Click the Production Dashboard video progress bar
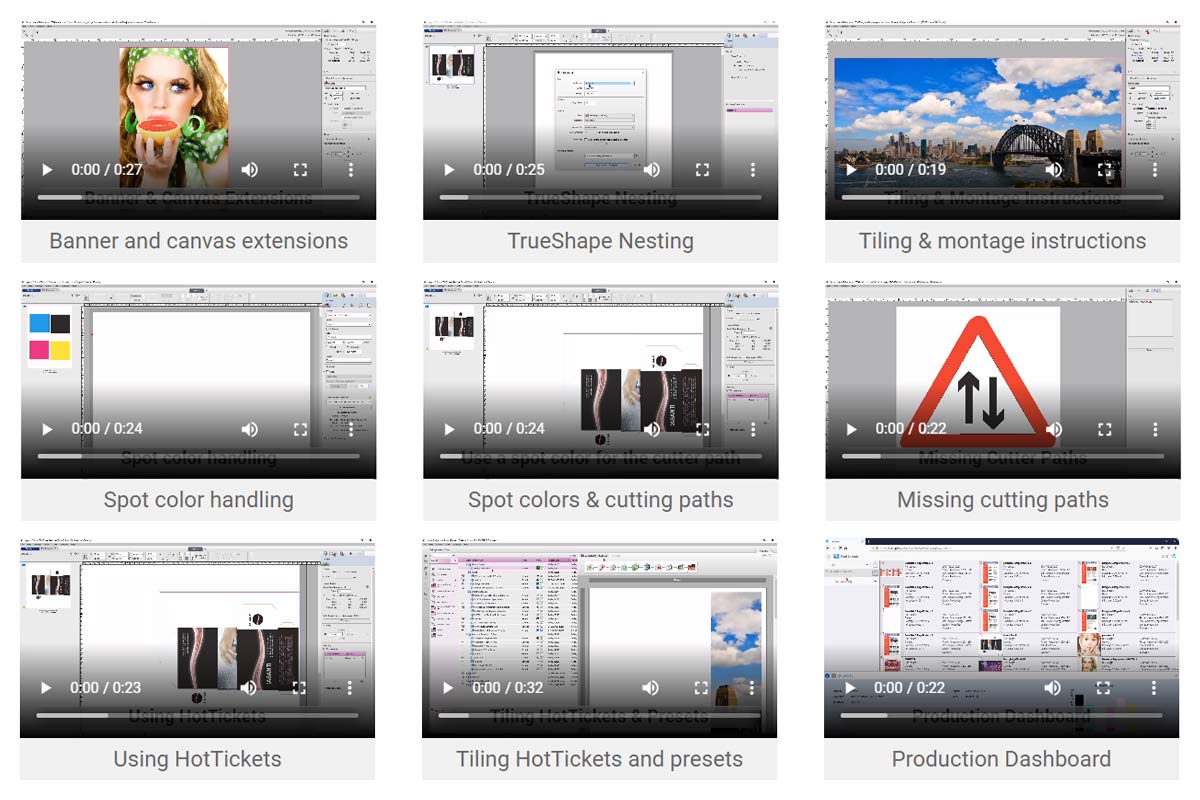Screen dimensions: 1200x800 click(x=1000, y=715)
